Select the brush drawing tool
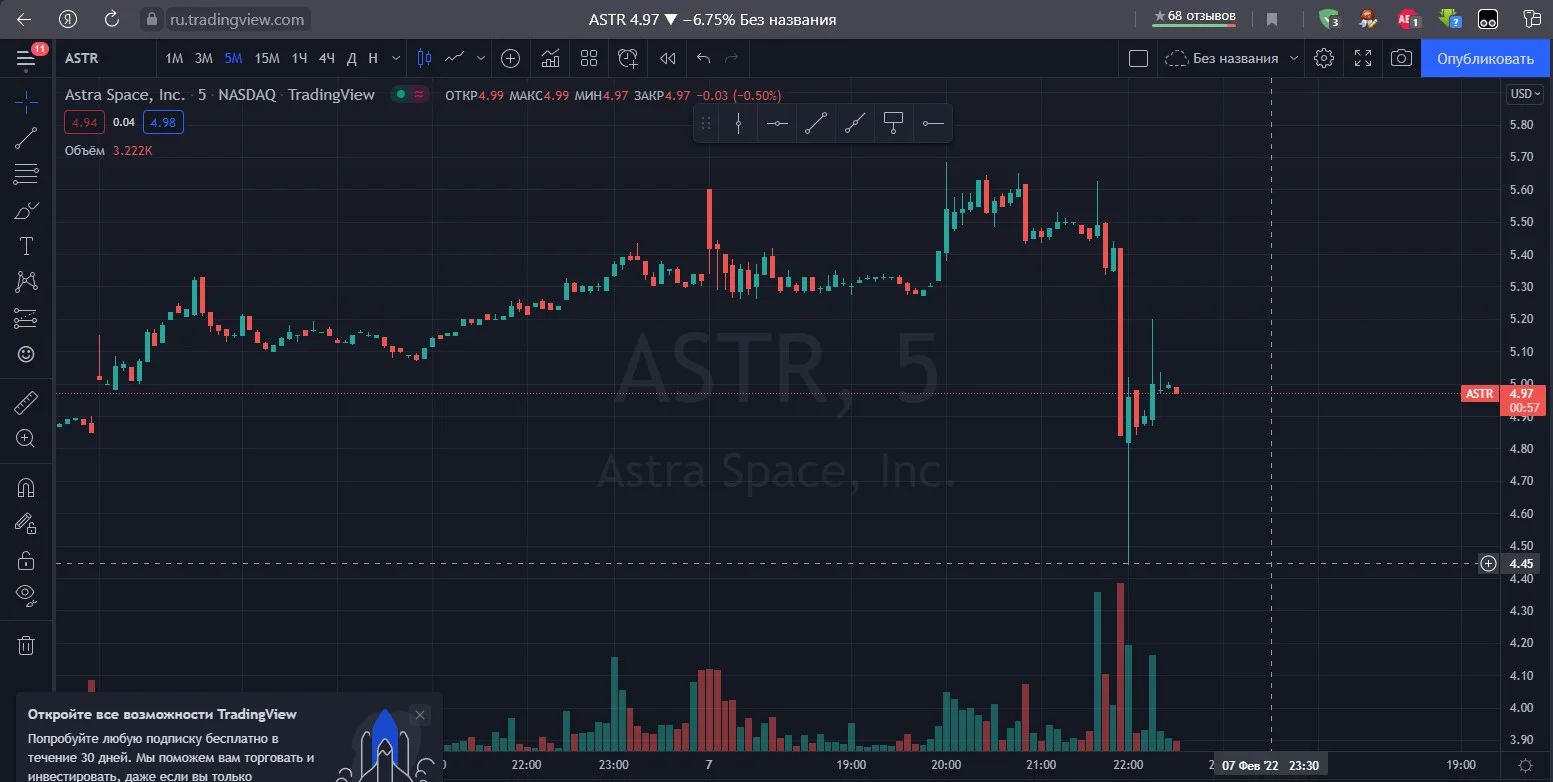 click(x=26, y=211)
